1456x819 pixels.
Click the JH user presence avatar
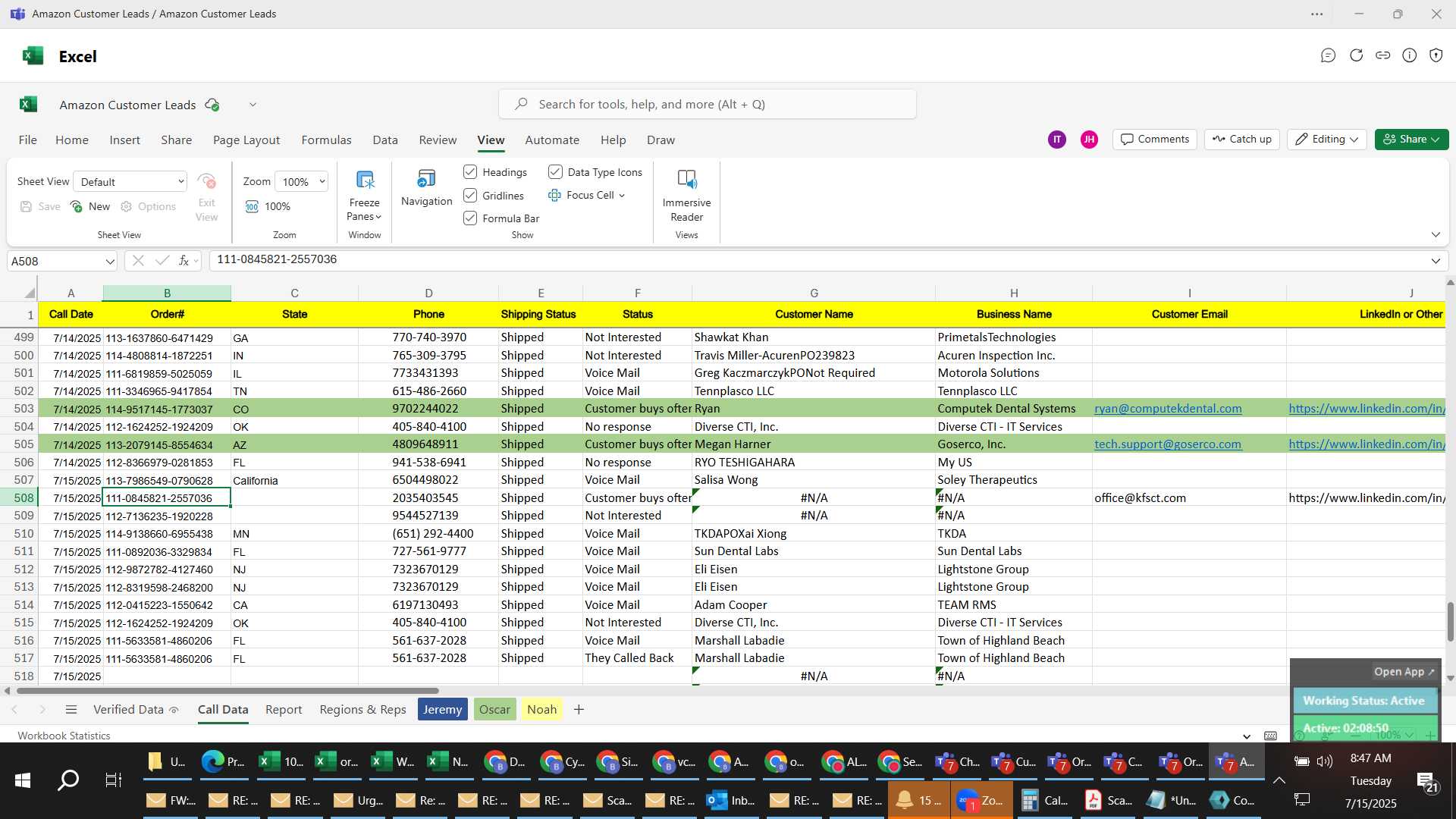click(1089, 139)
